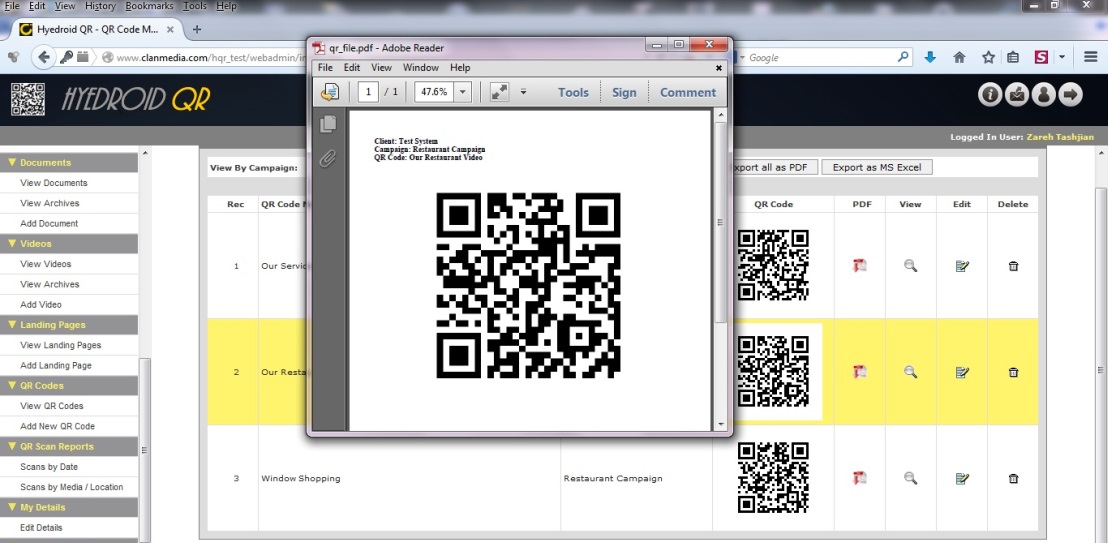1108x543 pixels.
Task: Open Tools pane in Adobe Reader
Action: click(x=573, y=93)
